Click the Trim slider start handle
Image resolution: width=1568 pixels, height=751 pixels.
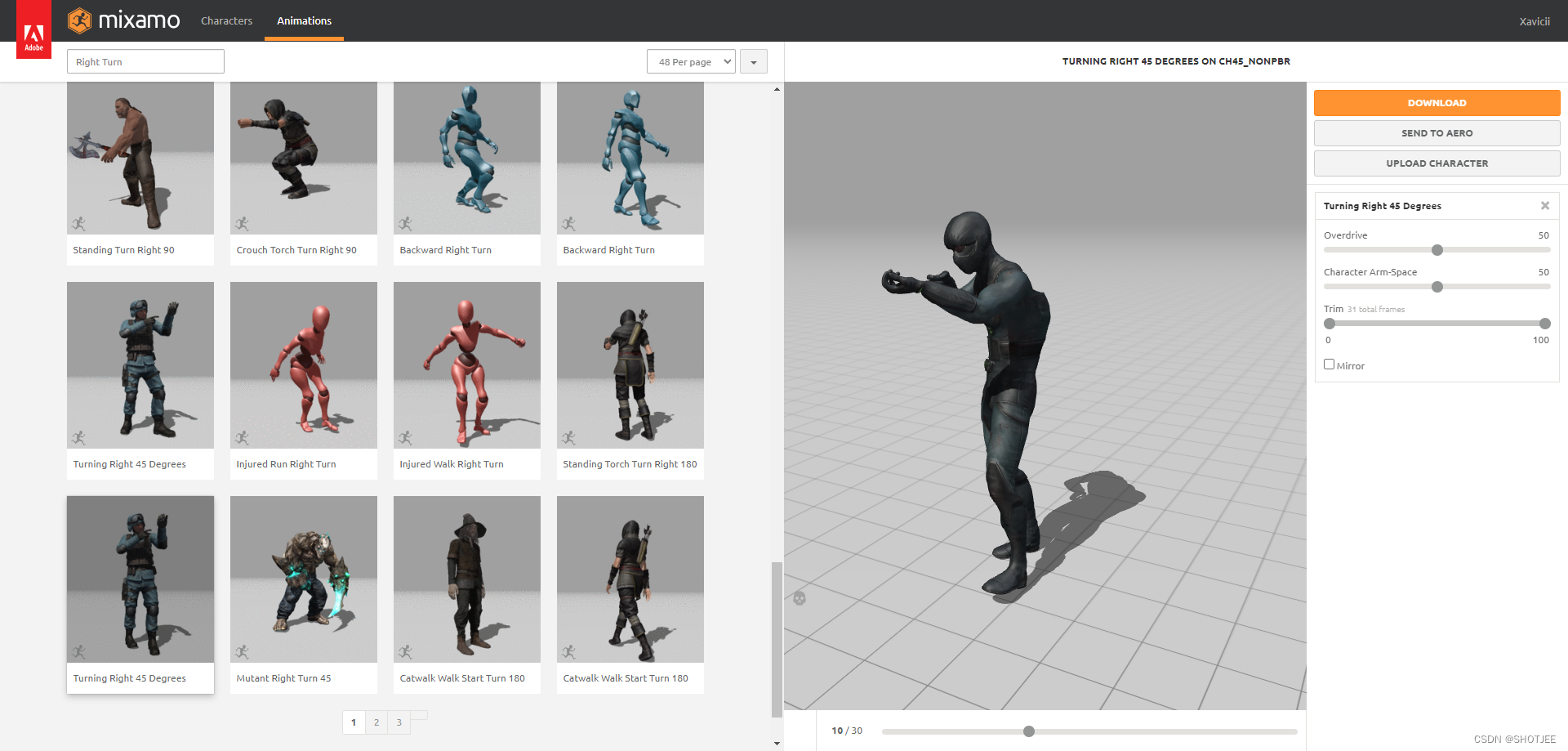point(1330,324)
